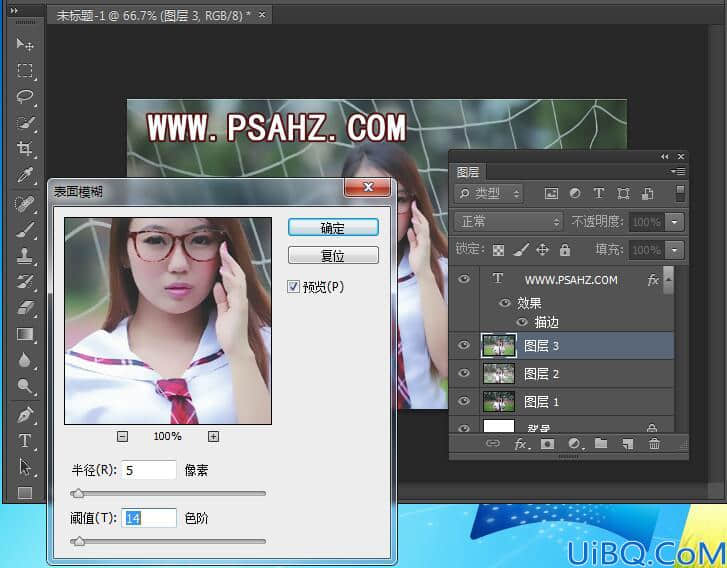Select the Horizontal Type tool
The height and width of the screenshot is (568, 727).
point(25,440)
